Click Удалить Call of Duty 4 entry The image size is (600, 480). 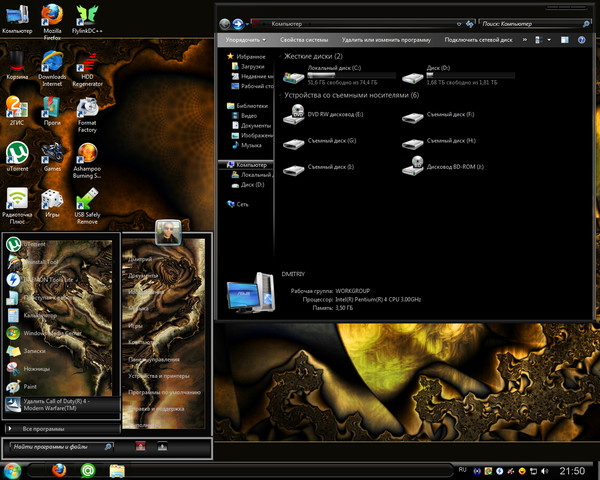click(x=62, y=405)
